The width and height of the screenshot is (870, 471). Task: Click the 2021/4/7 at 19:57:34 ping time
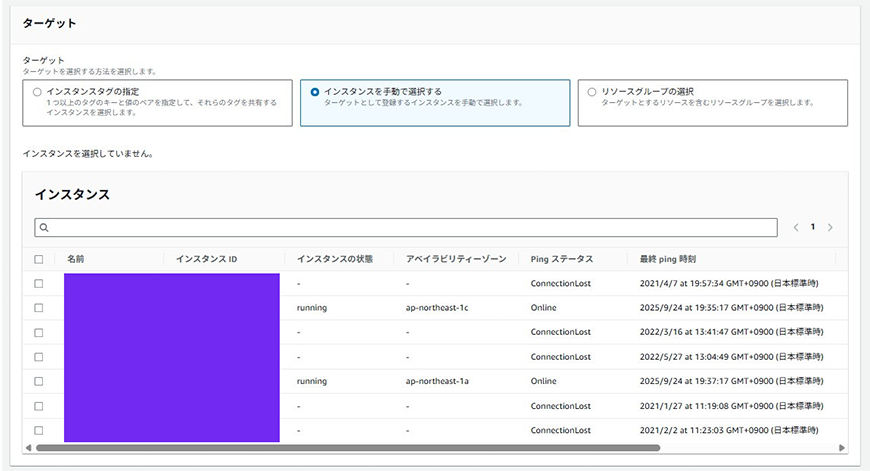pyautogui.click(x=729, y=283)
